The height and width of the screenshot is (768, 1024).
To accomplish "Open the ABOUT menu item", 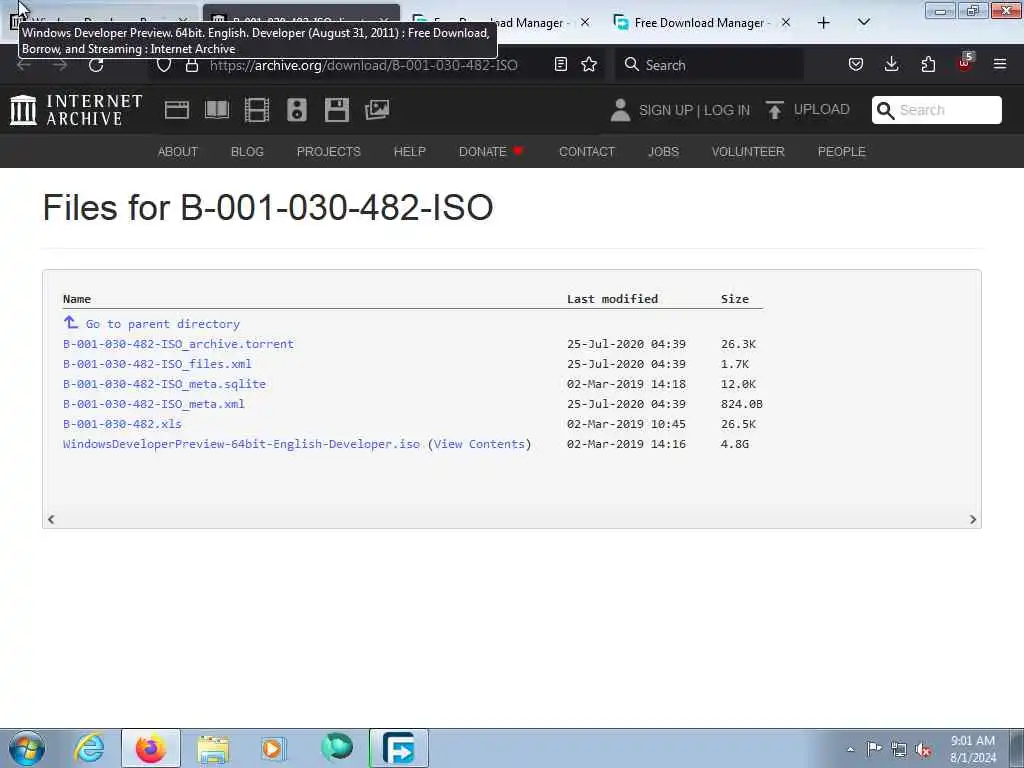I will pos(178,152).
